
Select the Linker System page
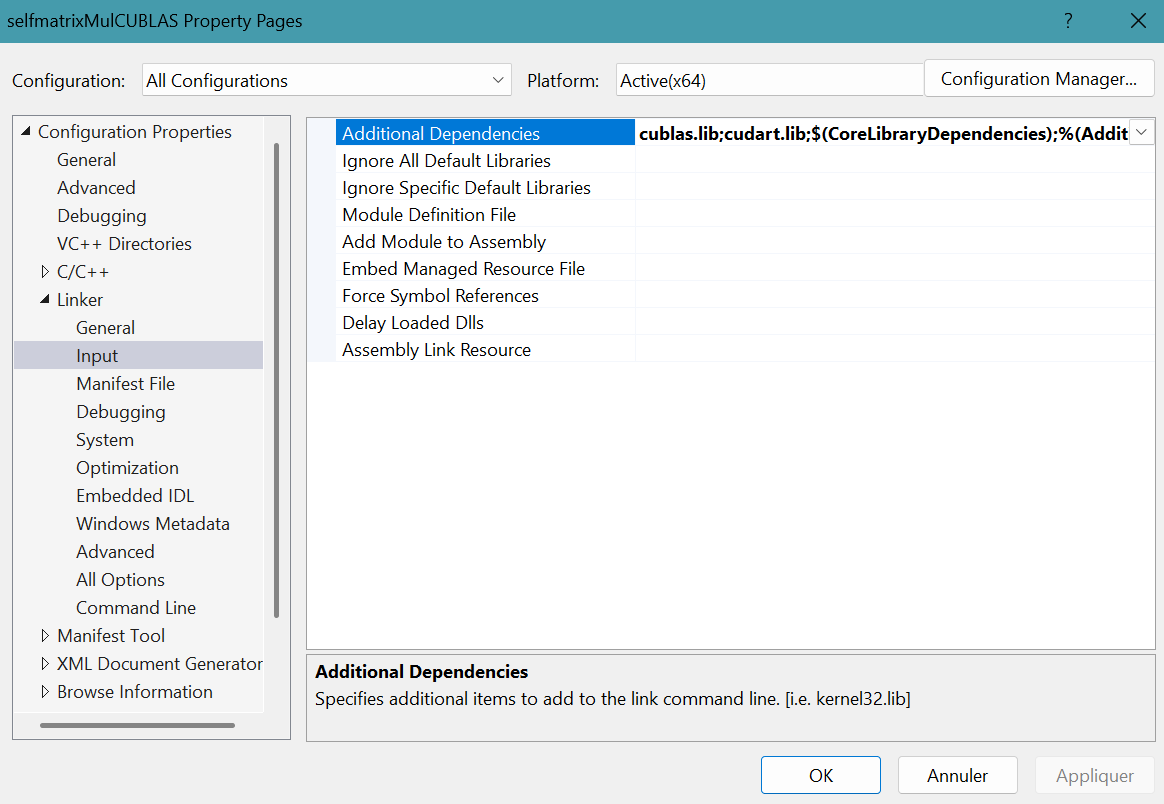click(x=105, y=440)
